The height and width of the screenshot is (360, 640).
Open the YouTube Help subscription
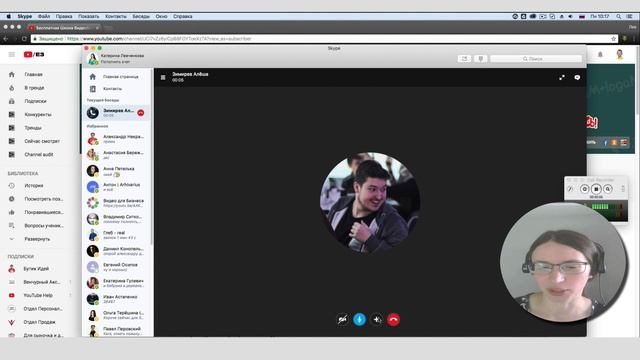[x=40, y=295]
